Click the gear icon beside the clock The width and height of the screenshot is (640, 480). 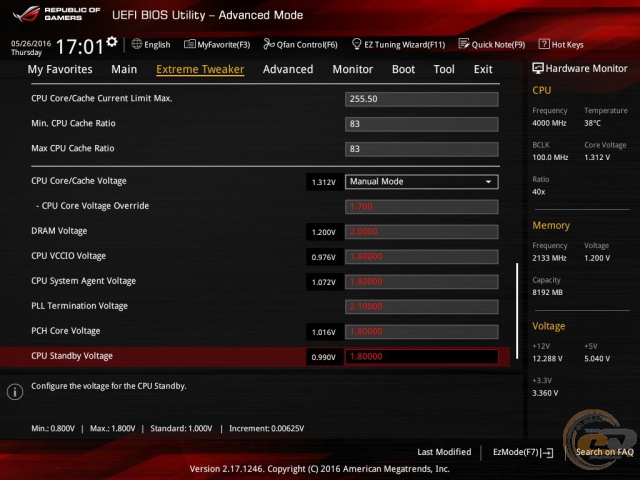point(112,42)
